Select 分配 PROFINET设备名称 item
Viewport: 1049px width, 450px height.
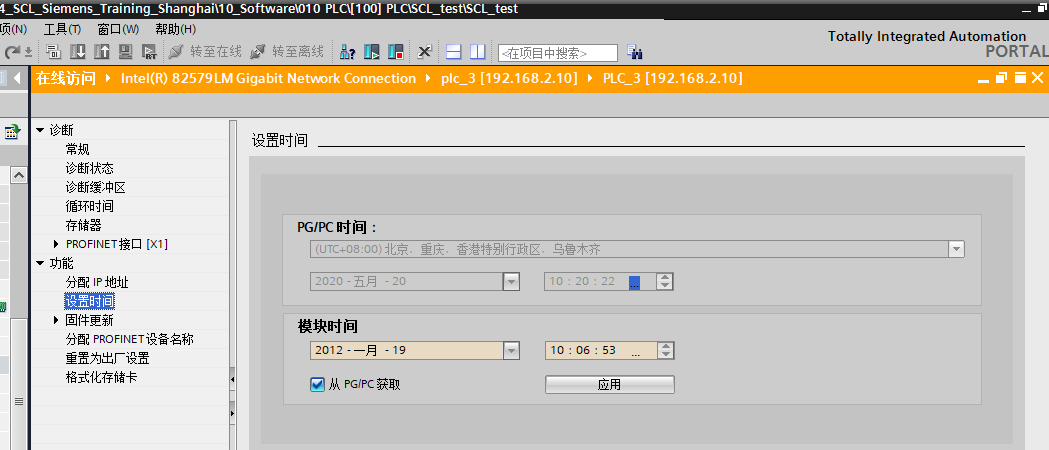pos(129,339)
